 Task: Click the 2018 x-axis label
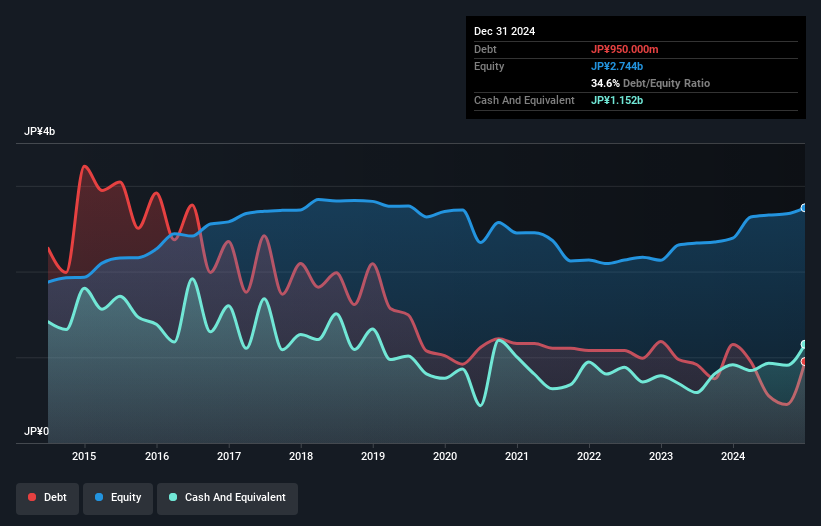301,456
